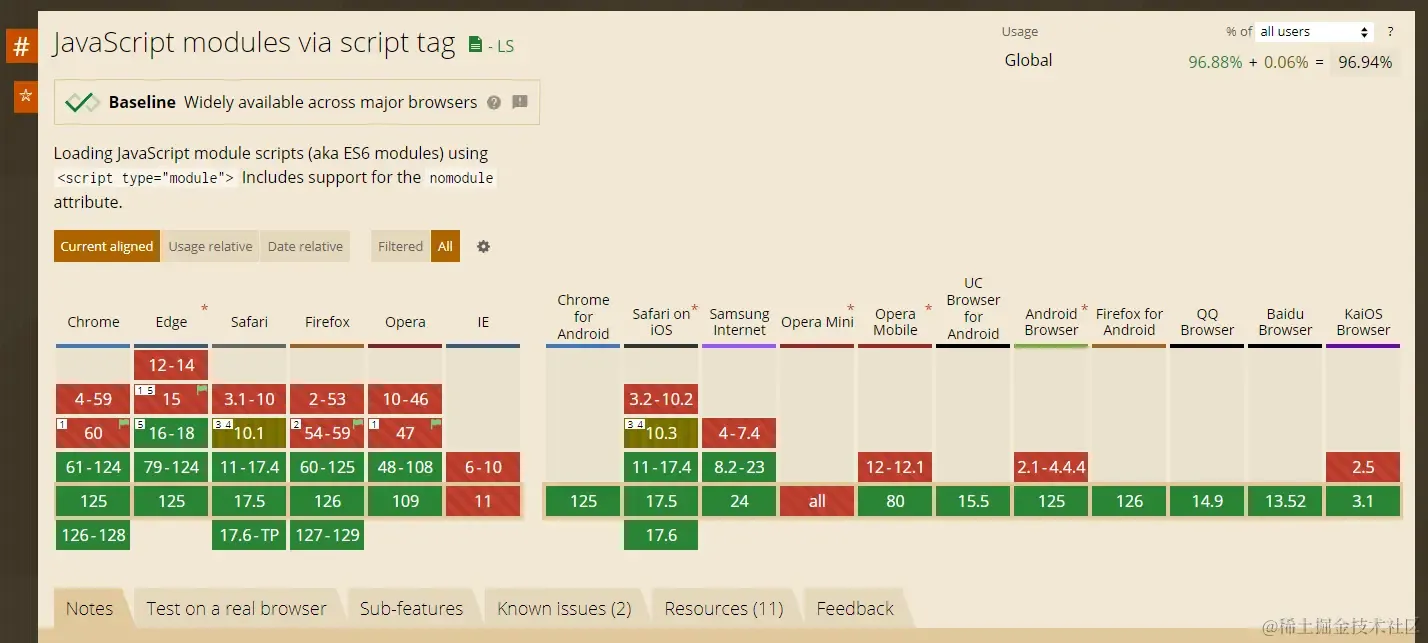The image size is (1428, 643).
Task: Open Baseline help question mark icon
Action: coord(494,102)
